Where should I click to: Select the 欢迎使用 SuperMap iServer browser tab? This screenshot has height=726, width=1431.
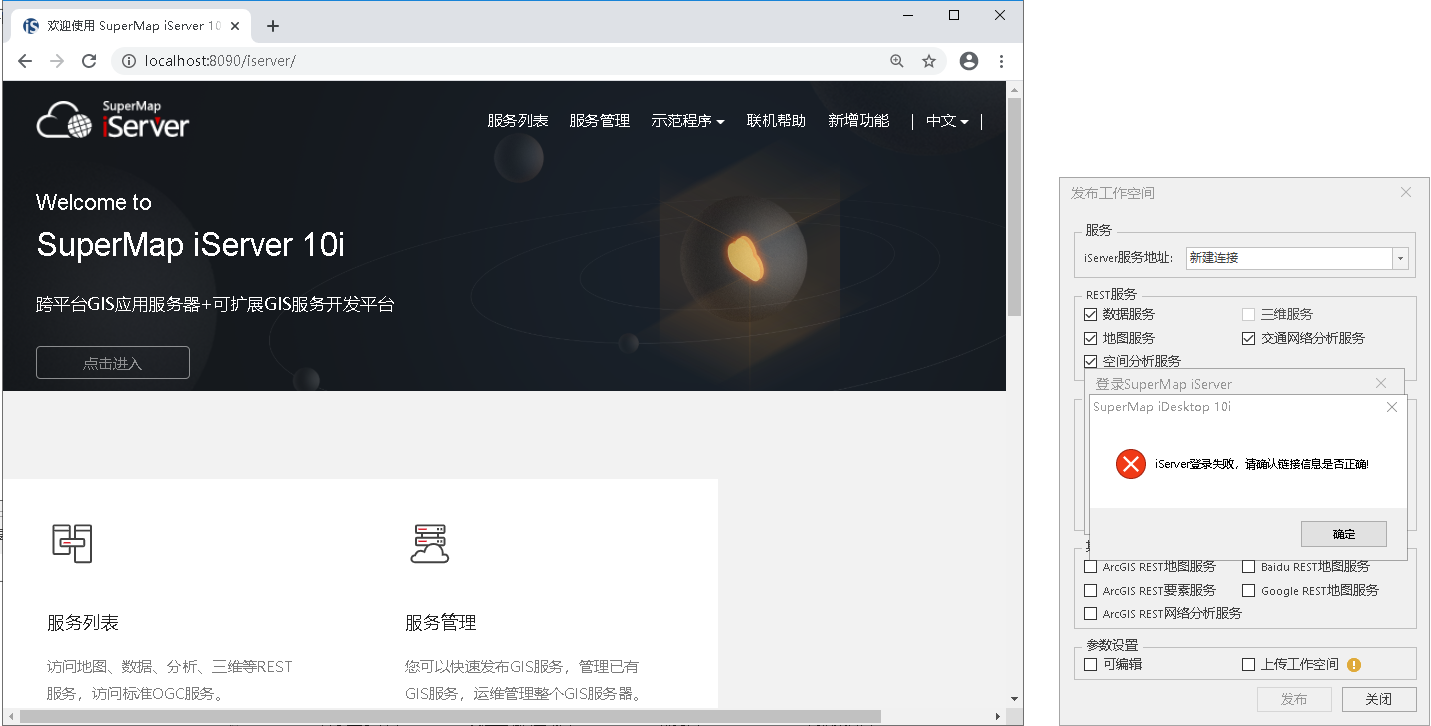tap(132, 26)
